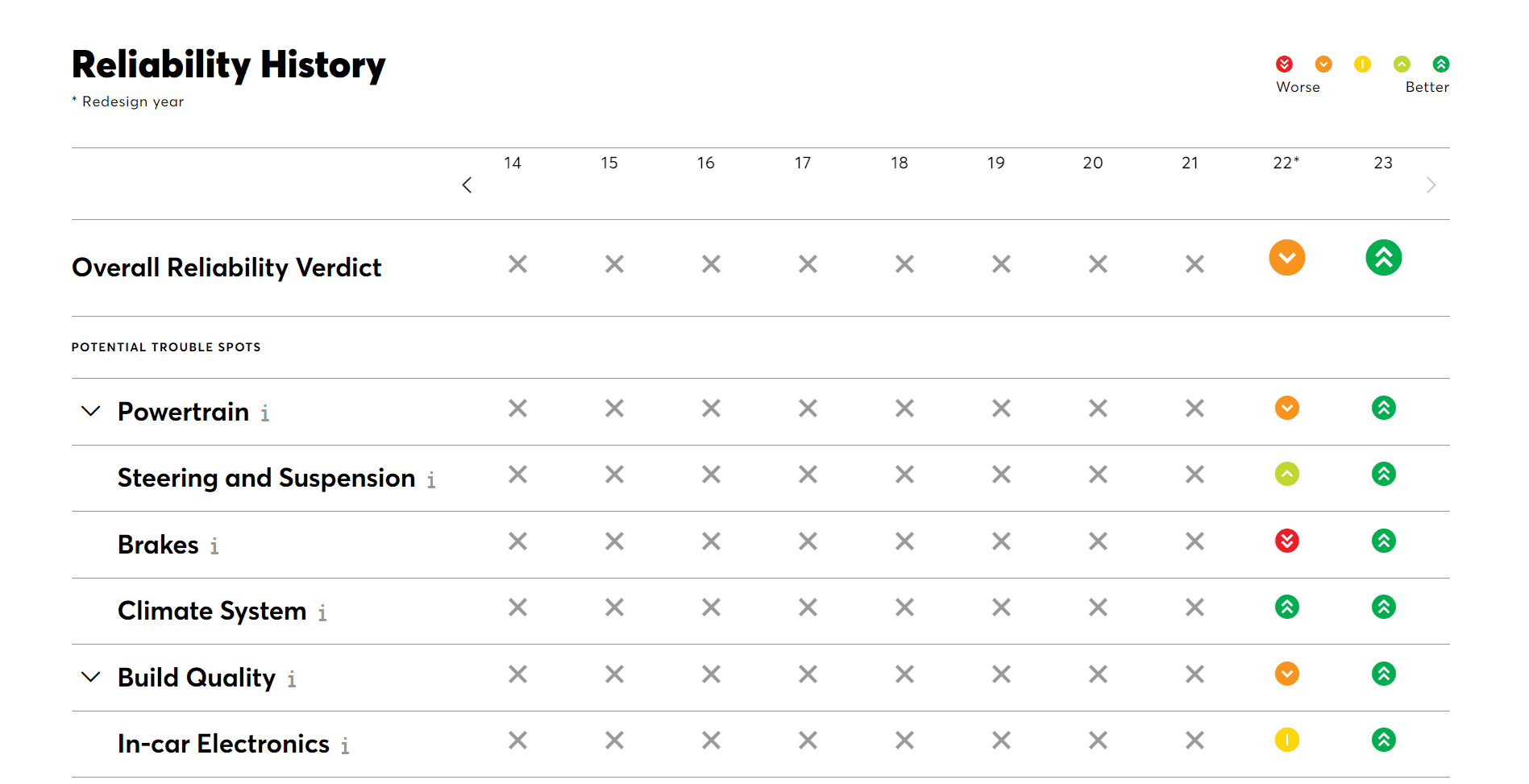
Task: Open Steering and Suspension info icon
Action: (431, 480)
